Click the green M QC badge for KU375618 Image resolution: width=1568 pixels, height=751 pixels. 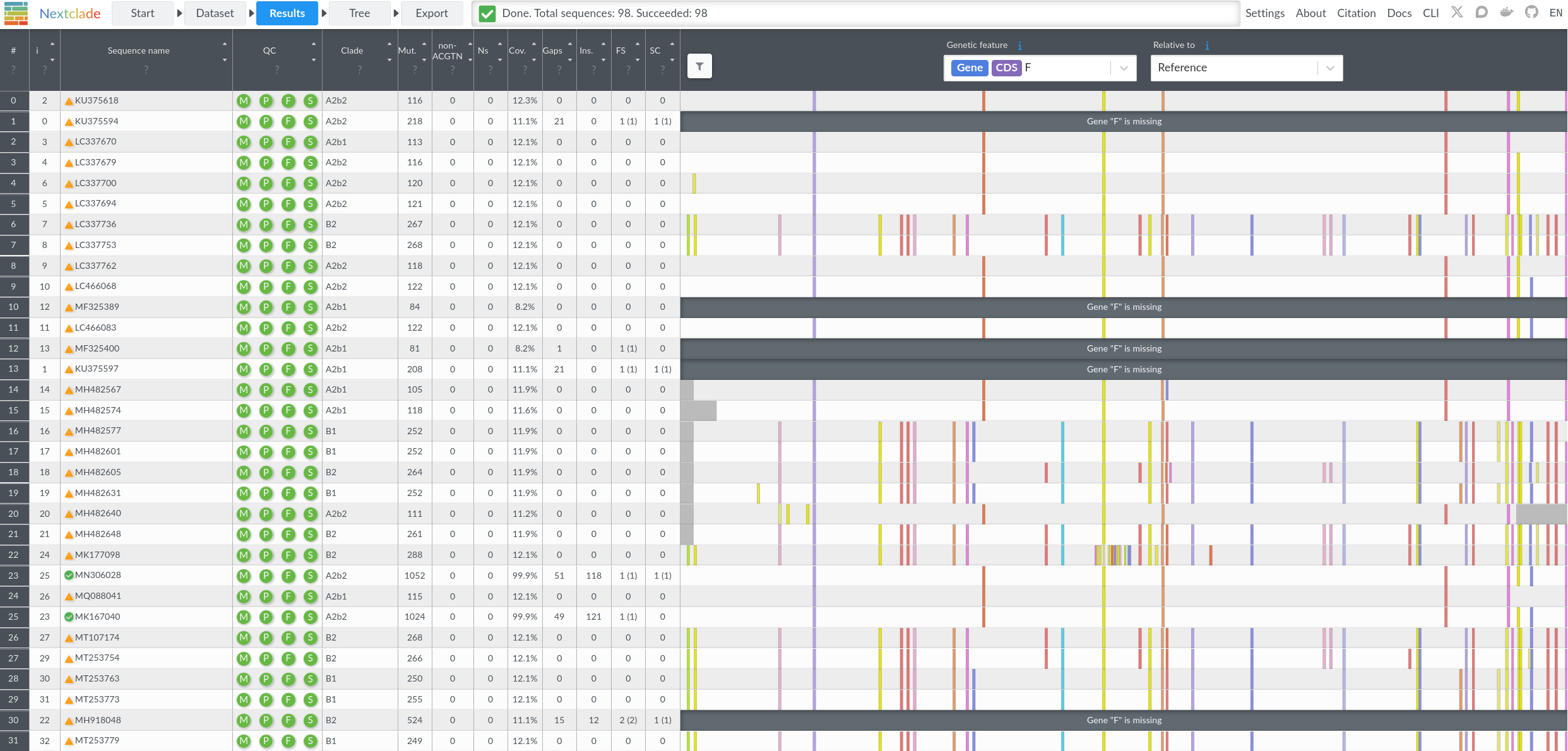[x=244, y=100]
